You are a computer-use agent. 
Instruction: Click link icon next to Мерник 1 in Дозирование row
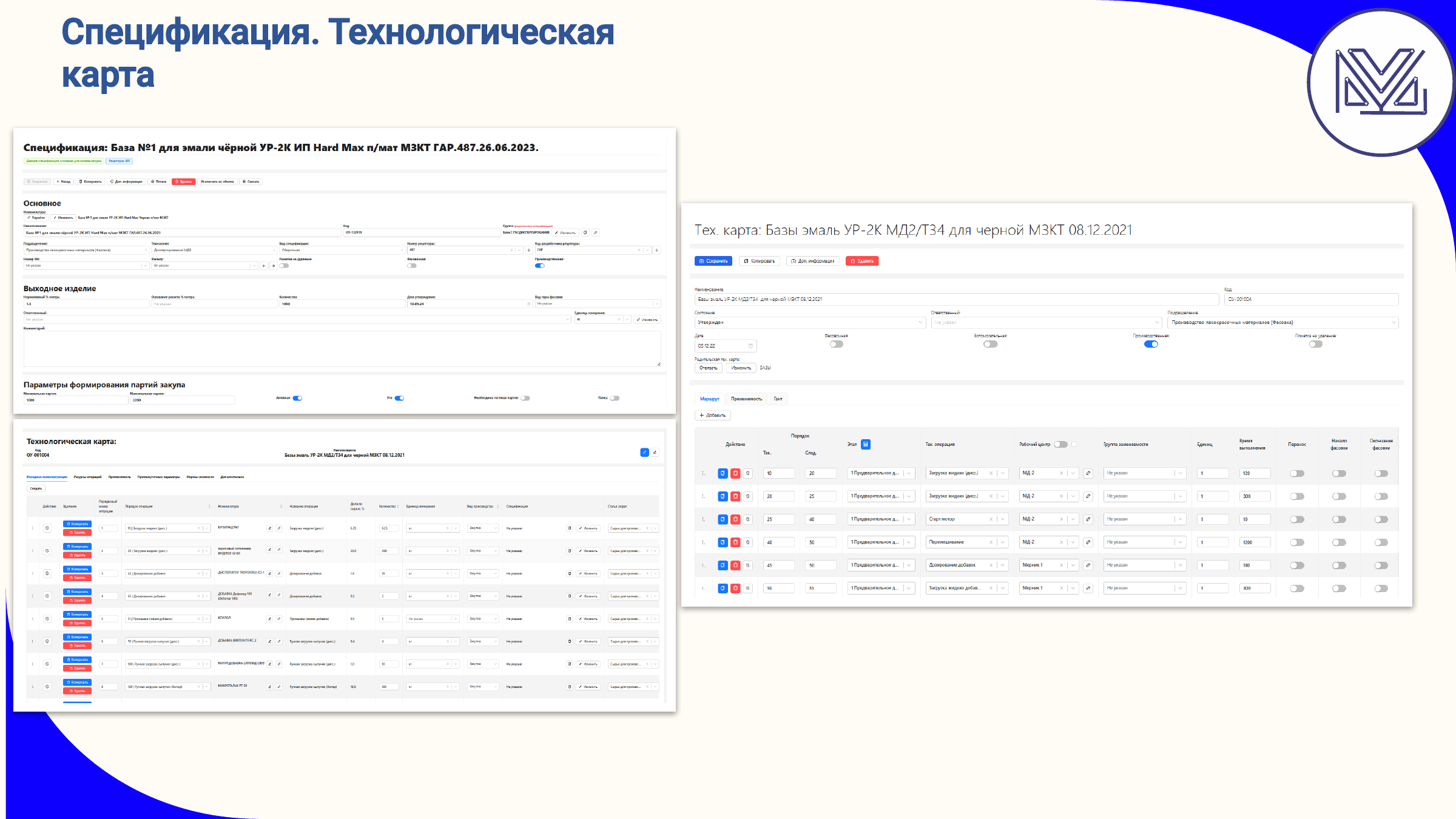(1088, 565)
